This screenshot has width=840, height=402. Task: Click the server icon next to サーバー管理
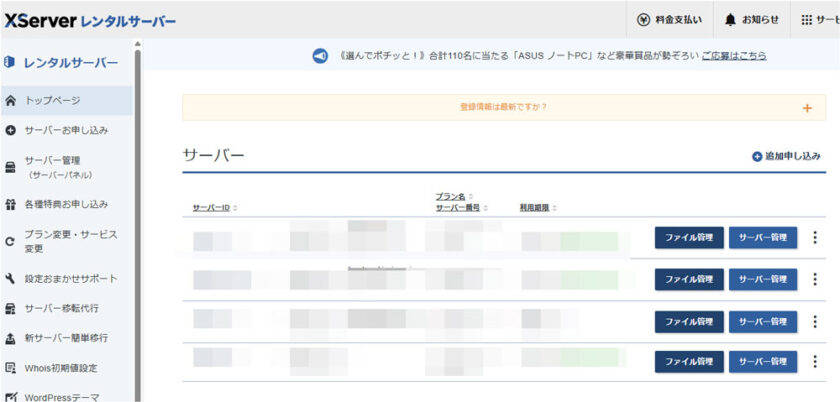[x=11, y=167]
